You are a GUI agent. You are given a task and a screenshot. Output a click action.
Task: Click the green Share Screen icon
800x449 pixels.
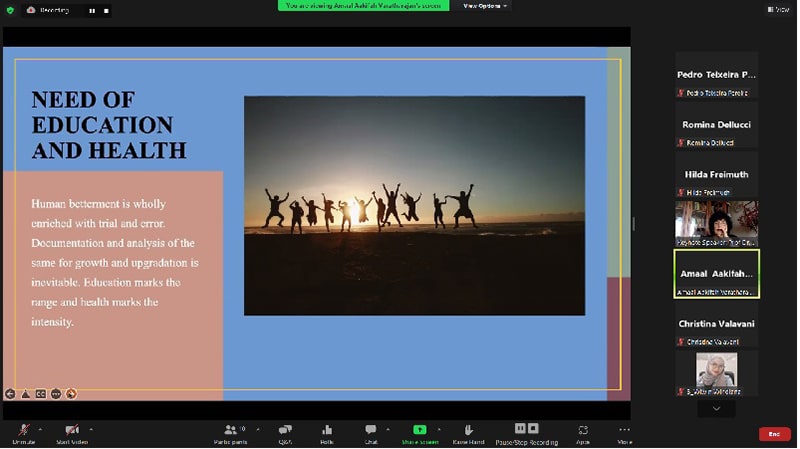click(x=420, y=430)
